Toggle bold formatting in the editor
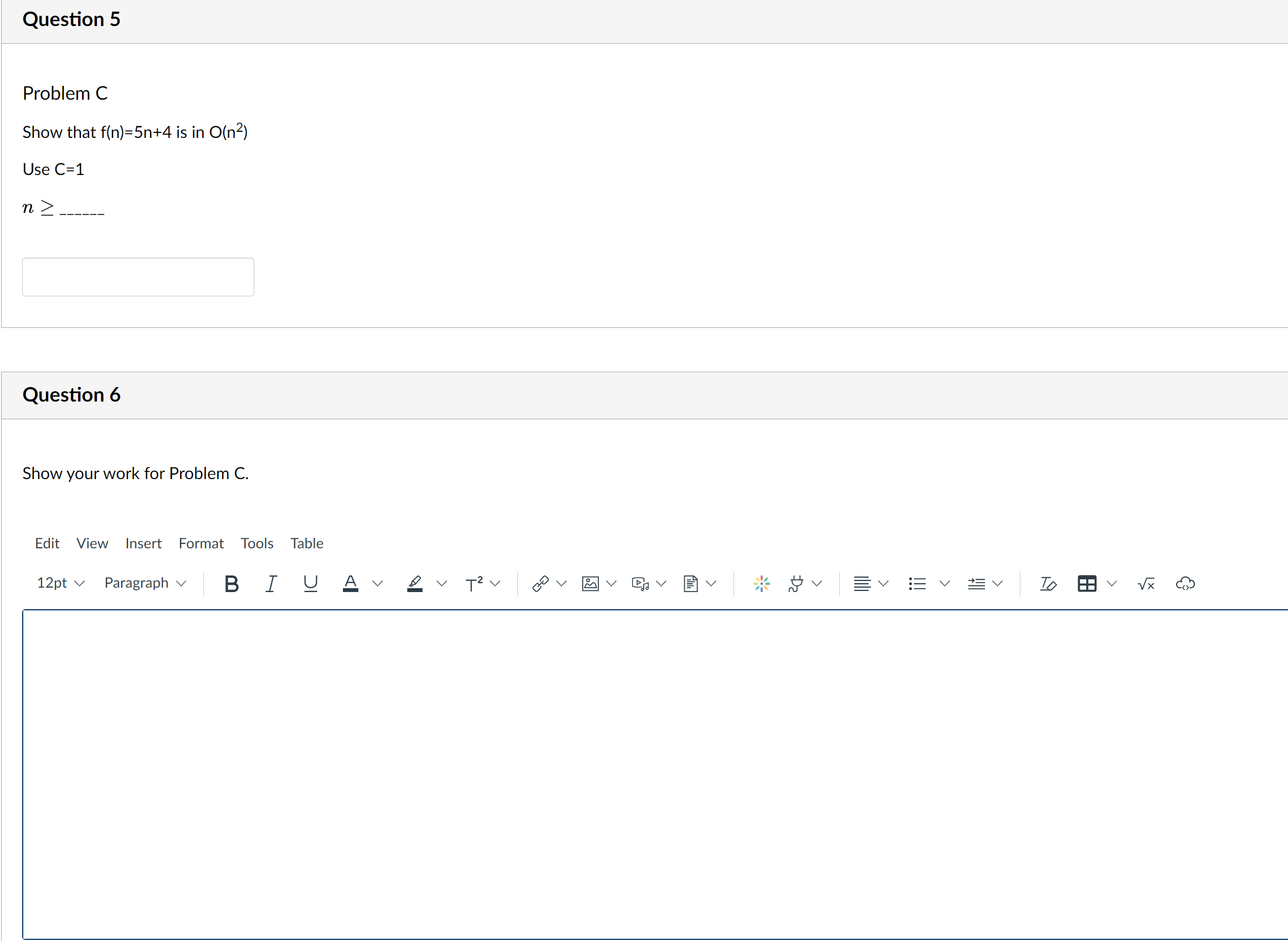 click(231, 583)
